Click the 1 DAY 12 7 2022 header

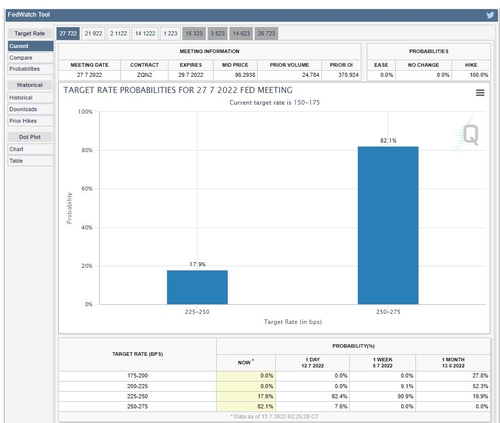[313, 363]
